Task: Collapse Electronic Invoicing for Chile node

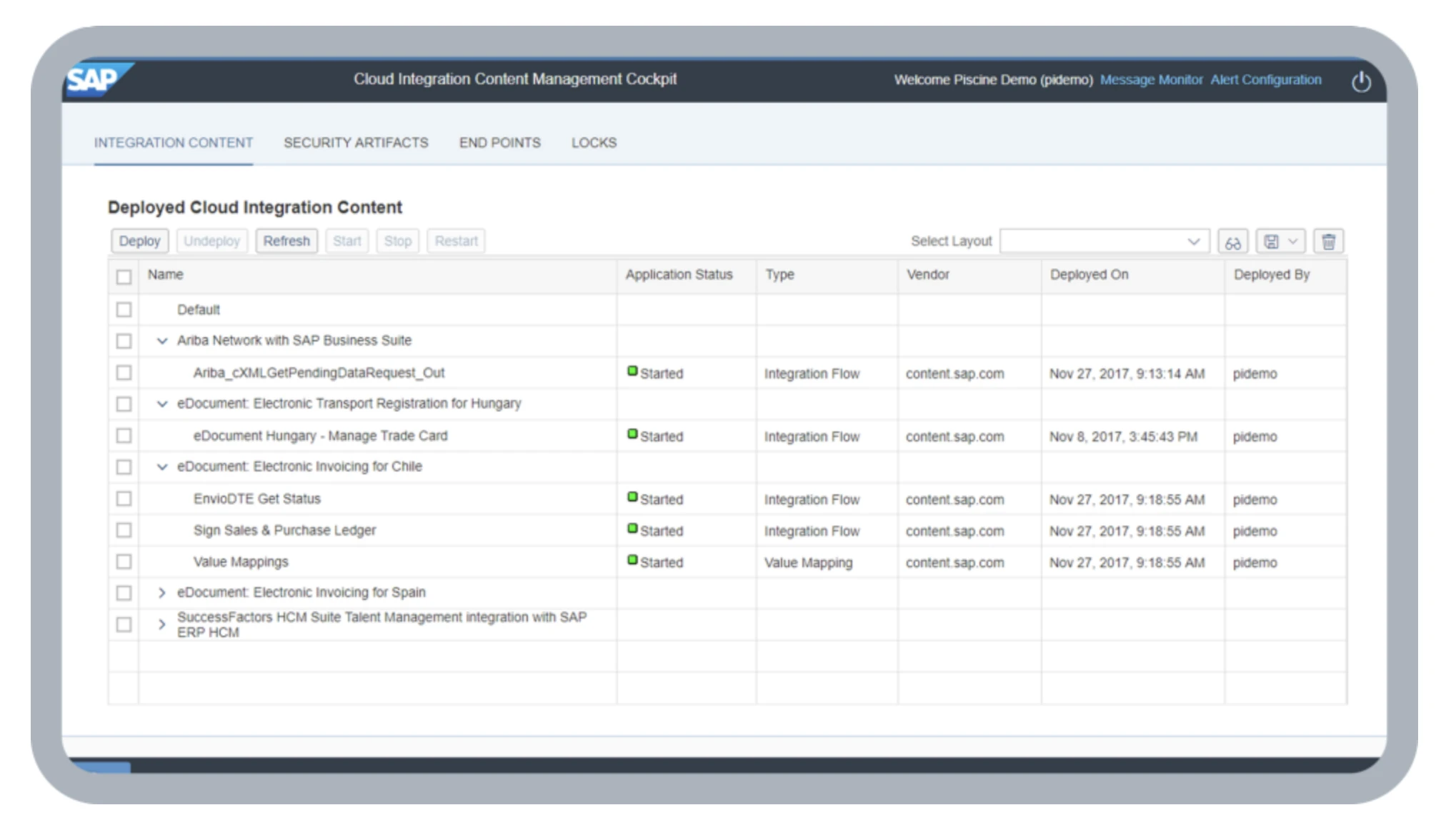Action: (162, 467)
